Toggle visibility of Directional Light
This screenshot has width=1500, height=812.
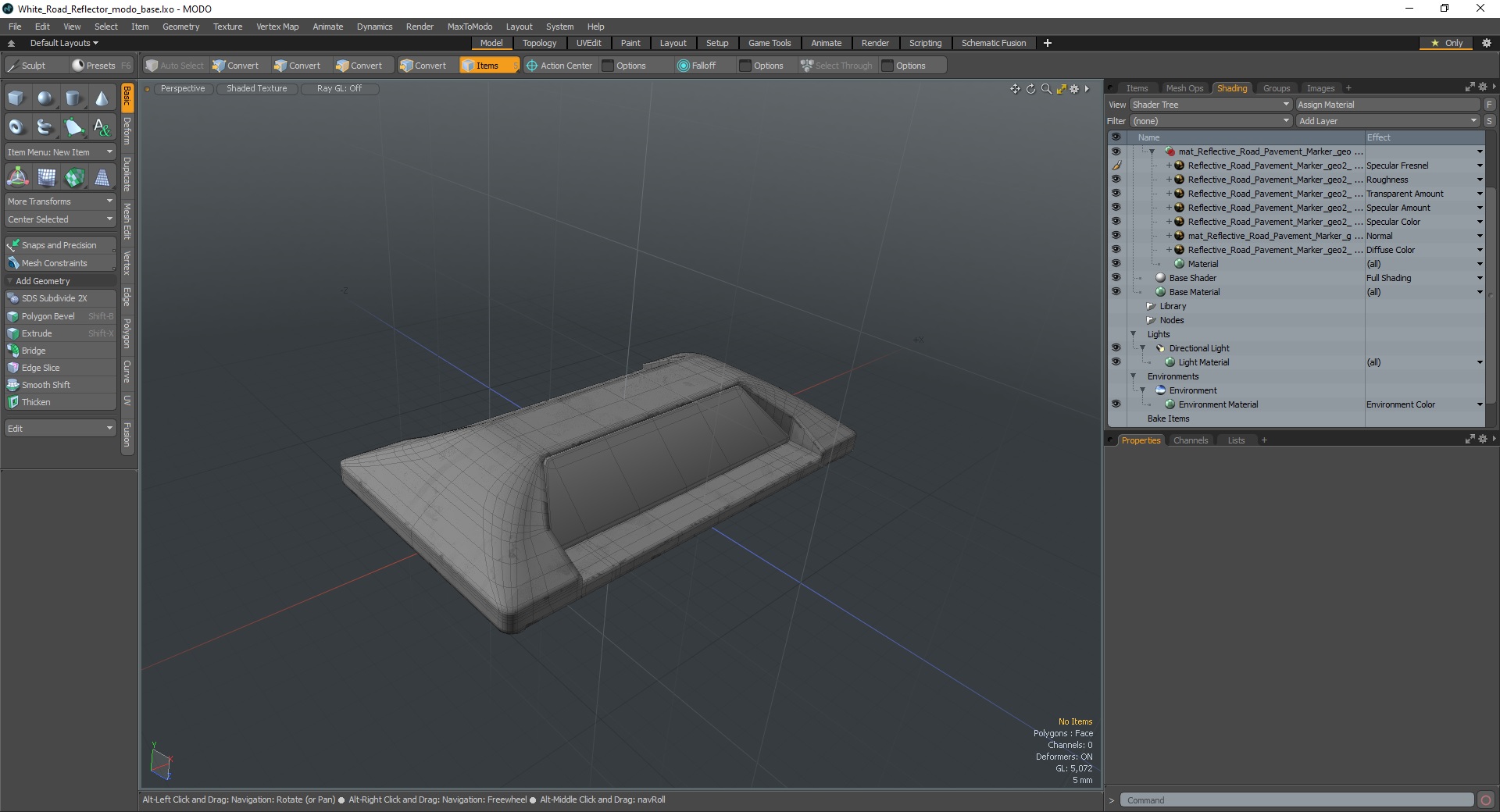click(x=1116, y=348)
